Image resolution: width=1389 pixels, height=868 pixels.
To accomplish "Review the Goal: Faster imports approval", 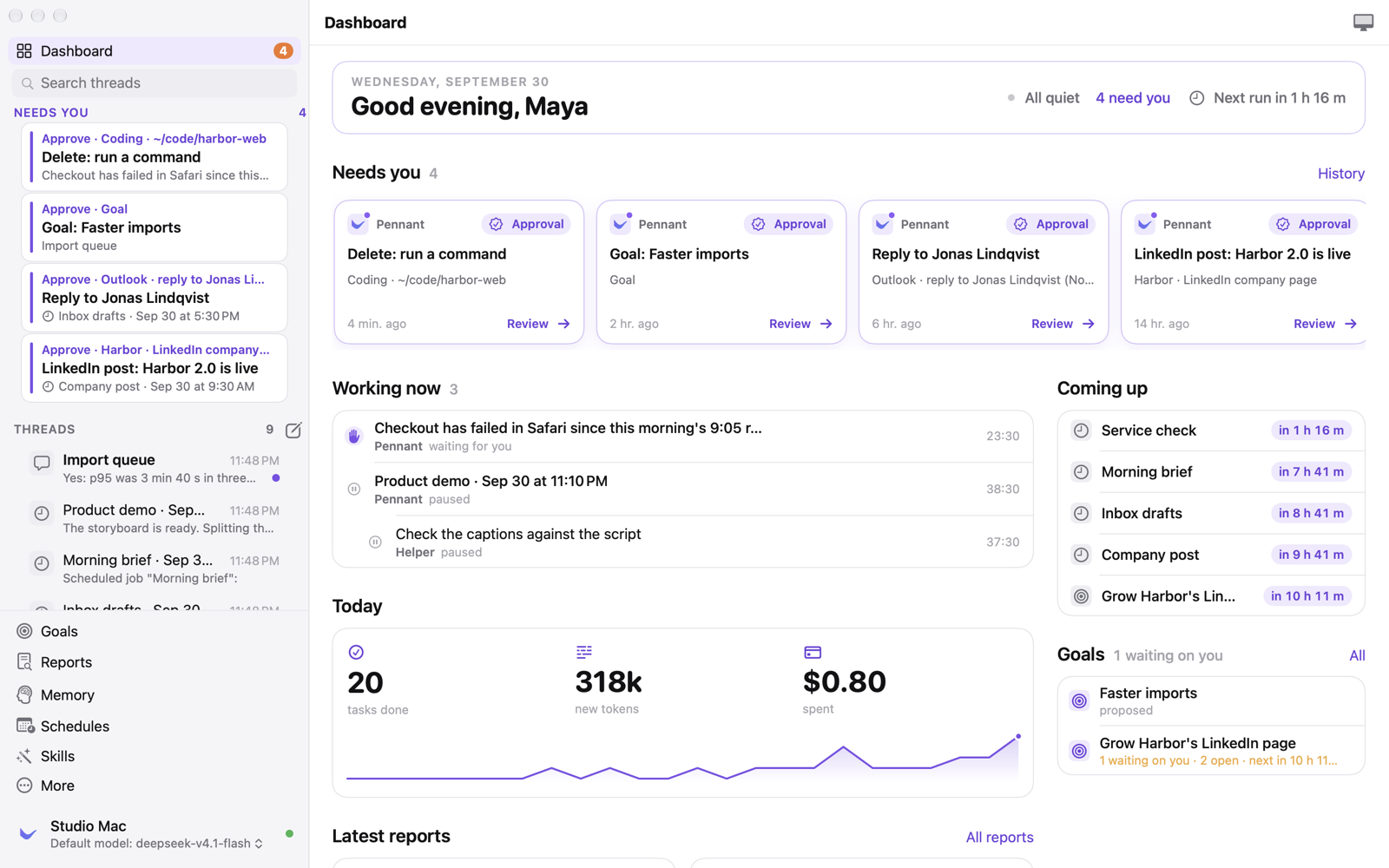I will pos(800,324).
